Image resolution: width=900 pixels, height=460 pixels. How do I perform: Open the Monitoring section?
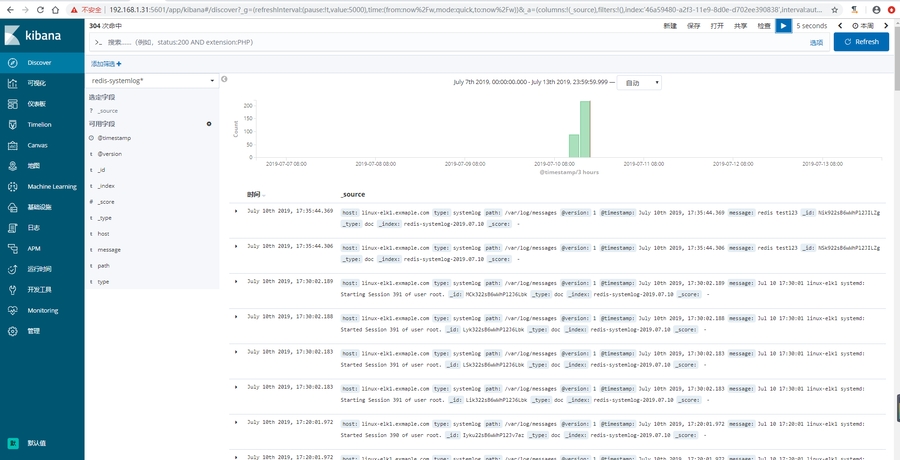(x=42, y=310)
